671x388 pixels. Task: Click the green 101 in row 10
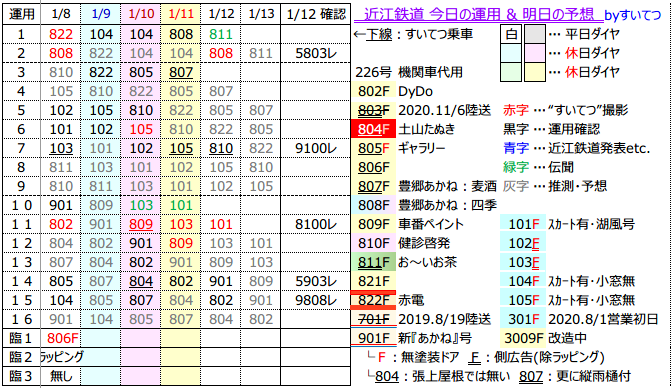(181, 205)
